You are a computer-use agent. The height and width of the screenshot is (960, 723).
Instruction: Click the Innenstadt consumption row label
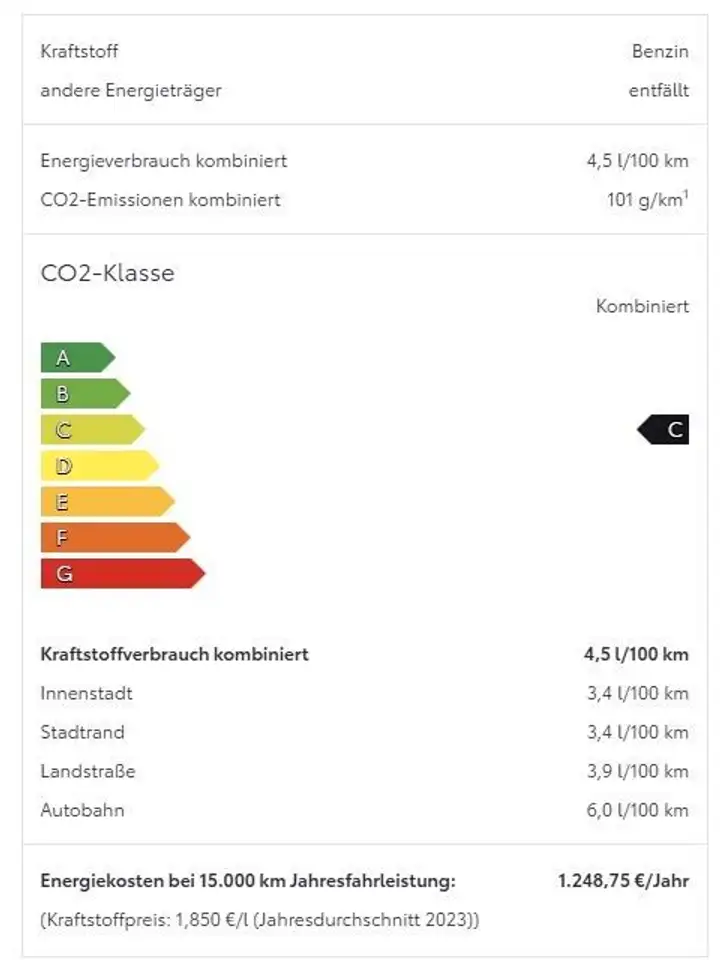(86, 693)
